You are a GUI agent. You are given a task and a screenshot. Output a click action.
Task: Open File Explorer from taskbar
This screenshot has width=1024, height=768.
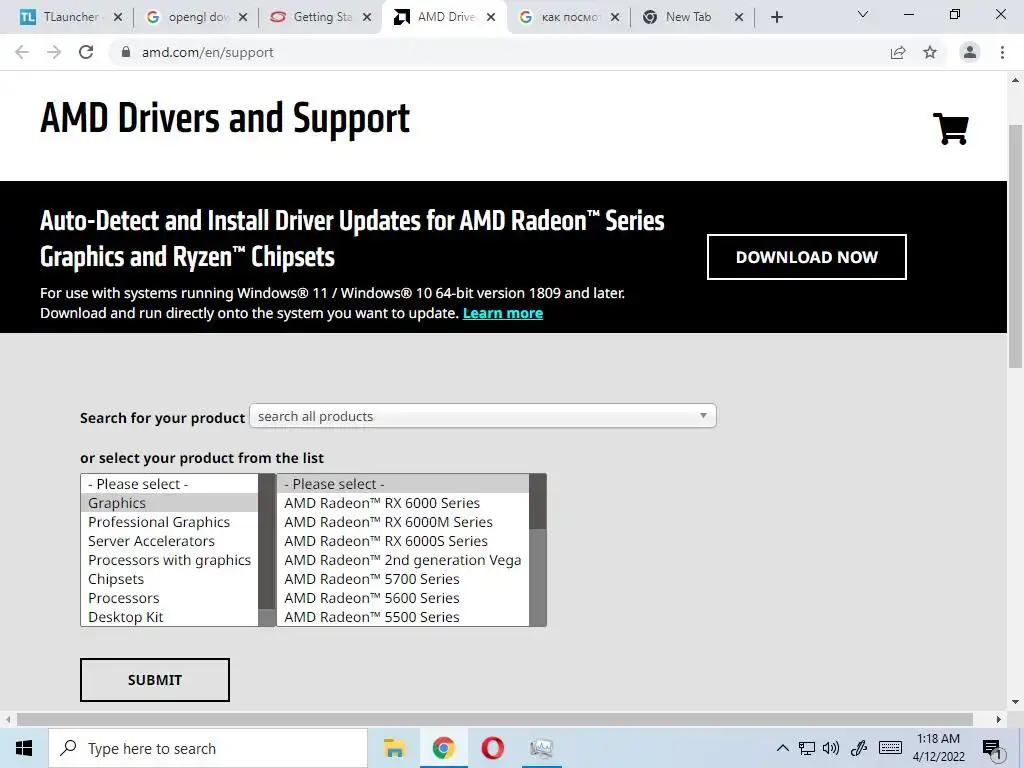(x=394, y=748)
